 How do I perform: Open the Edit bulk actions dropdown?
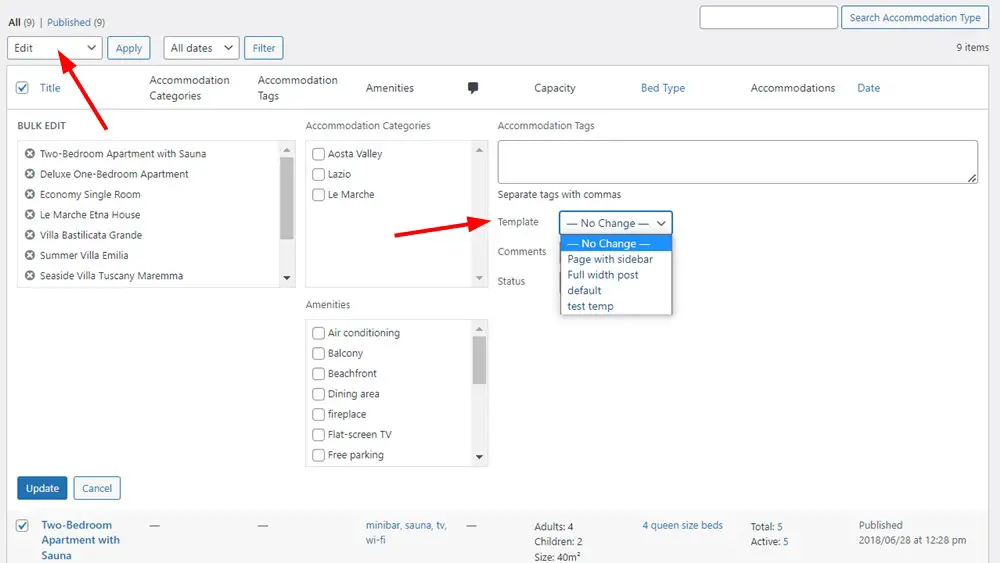pyautogui.click(x=55, y=48)
